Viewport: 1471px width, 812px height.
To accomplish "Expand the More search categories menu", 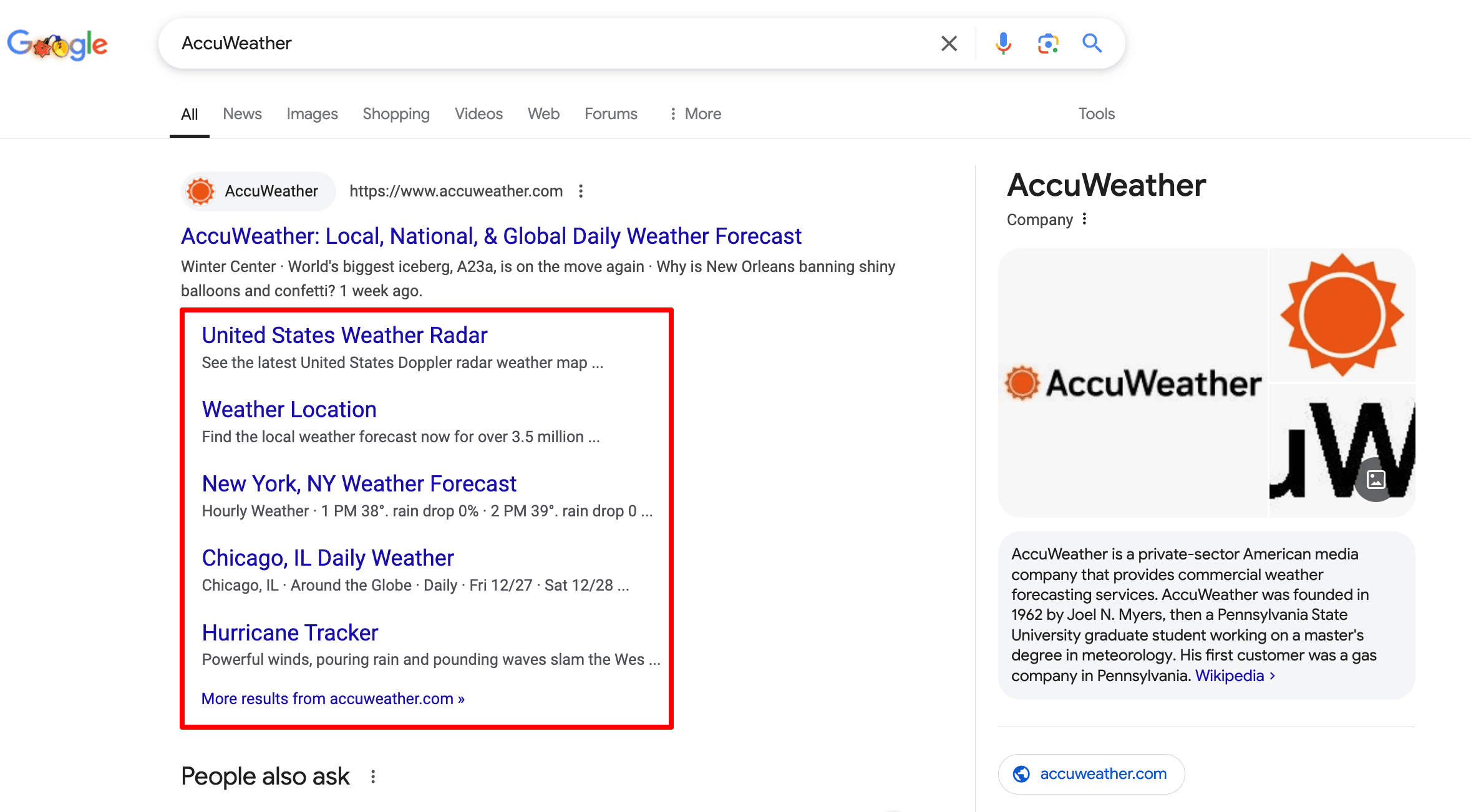I will coord(694,114).
